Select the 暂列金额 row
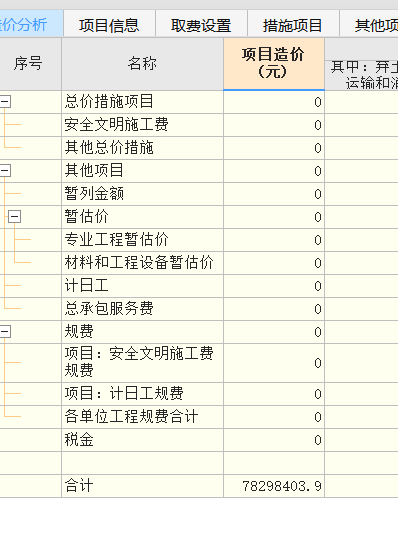This screenshot has width=398, height=552. pos(143,194)
